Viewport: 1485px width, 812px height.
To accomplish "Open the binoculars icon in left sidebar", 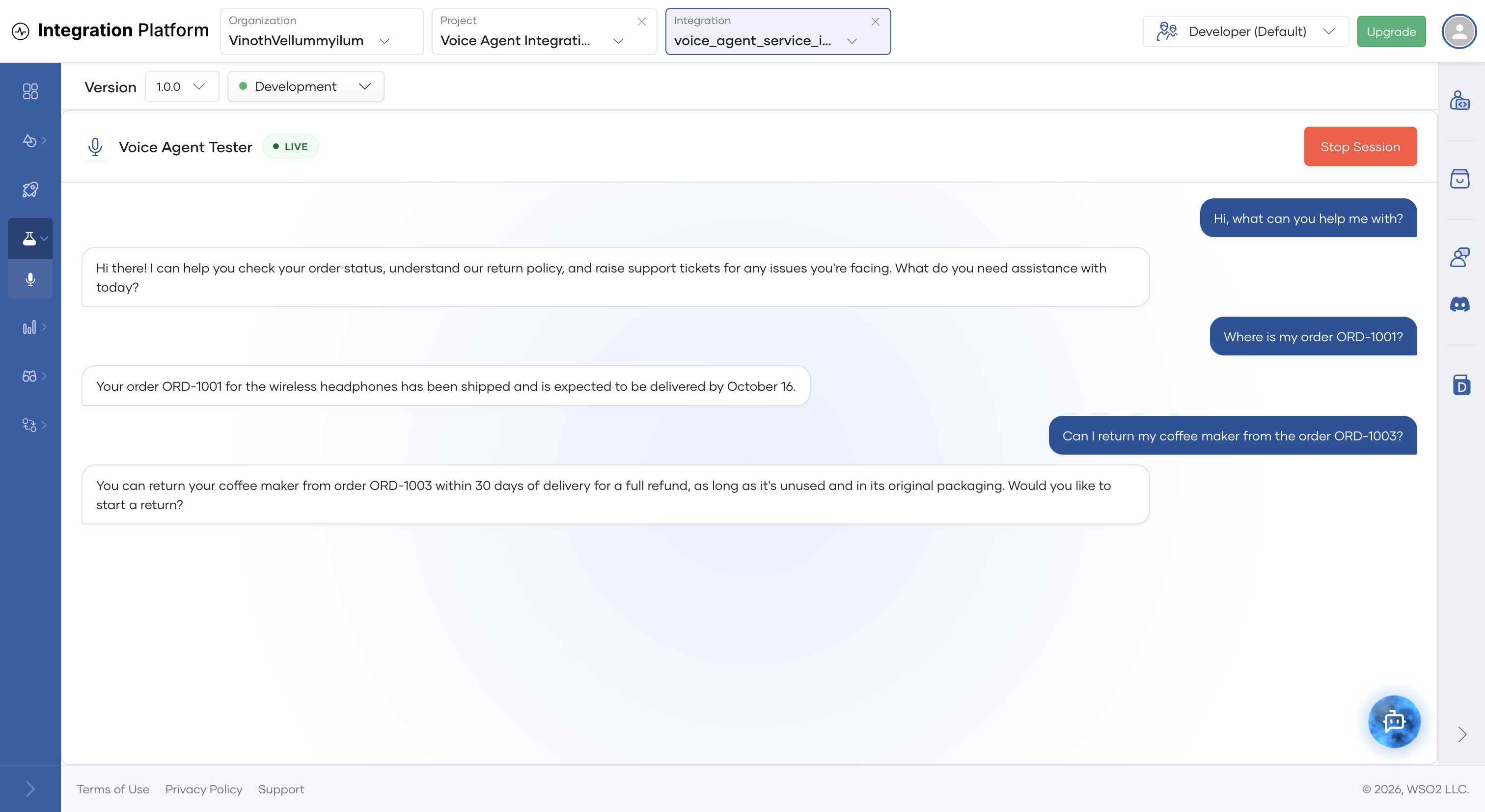I will [x=29, y=376].
